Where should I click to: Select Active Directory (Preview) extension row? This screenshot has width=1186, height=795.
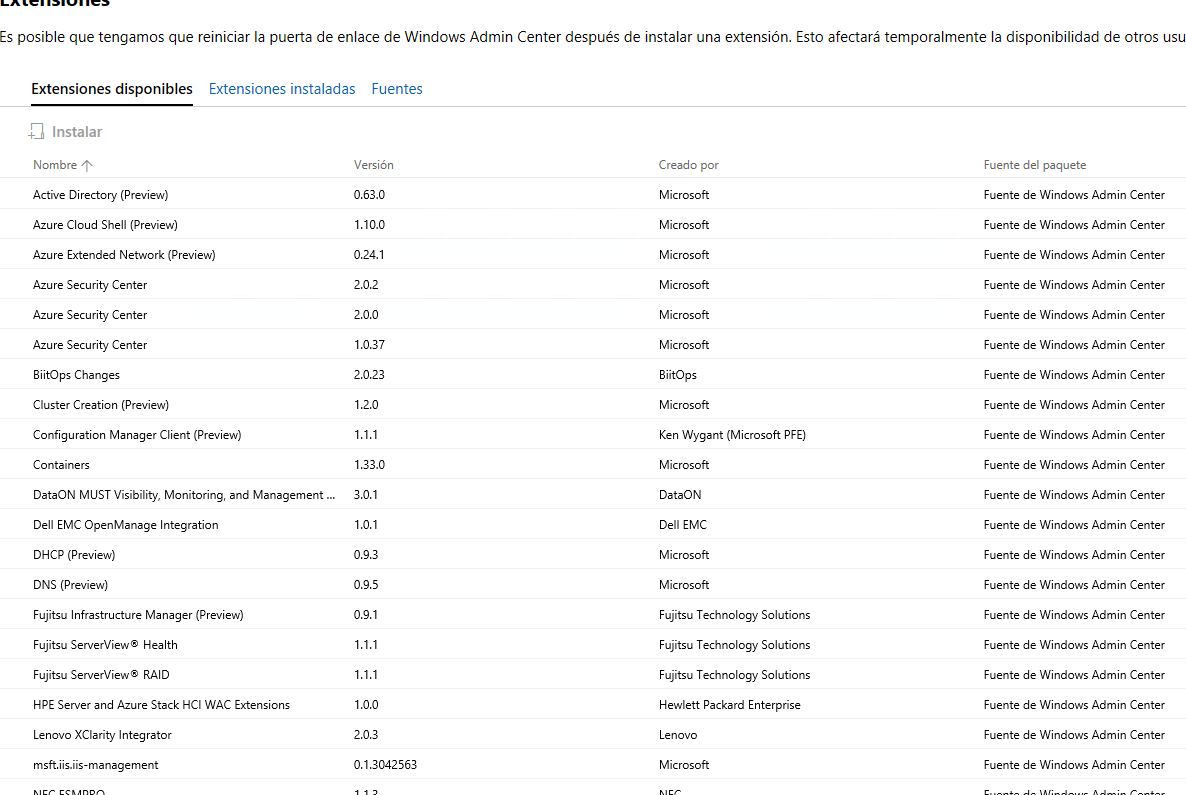[x=100, y=195]
